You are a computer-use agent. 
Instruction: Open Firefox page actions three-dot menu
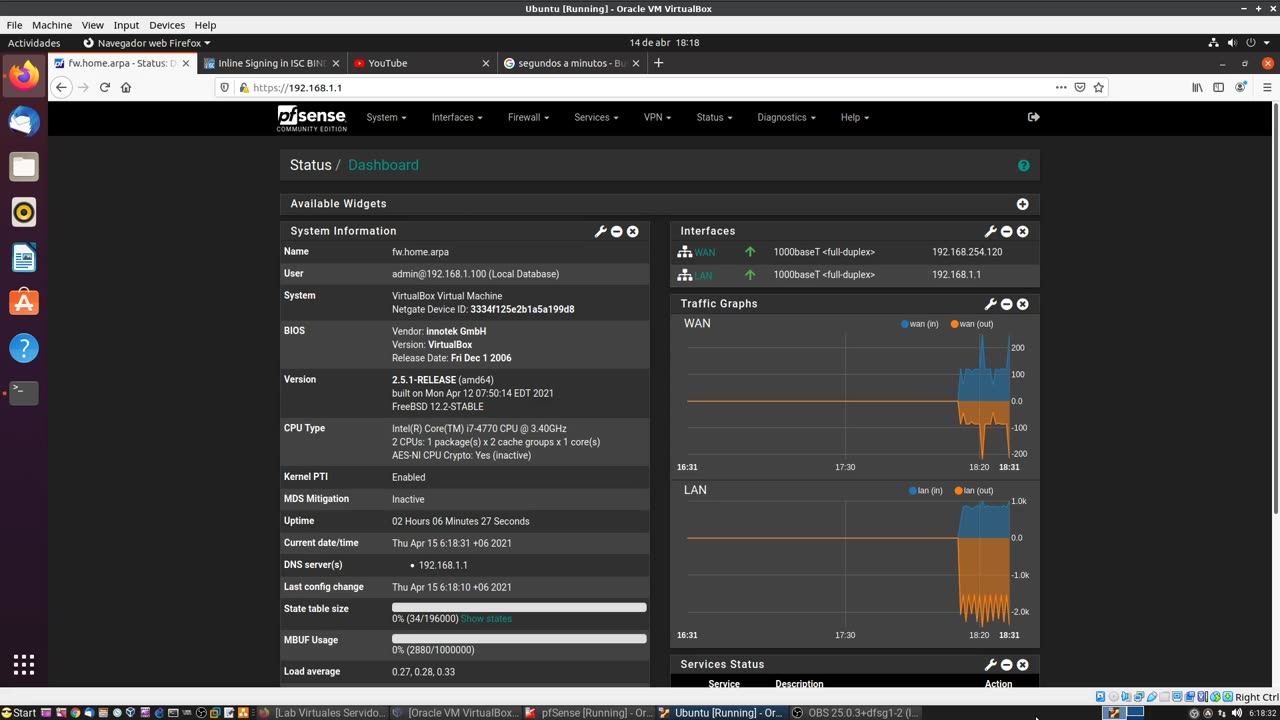click(x=1061, y=88)
